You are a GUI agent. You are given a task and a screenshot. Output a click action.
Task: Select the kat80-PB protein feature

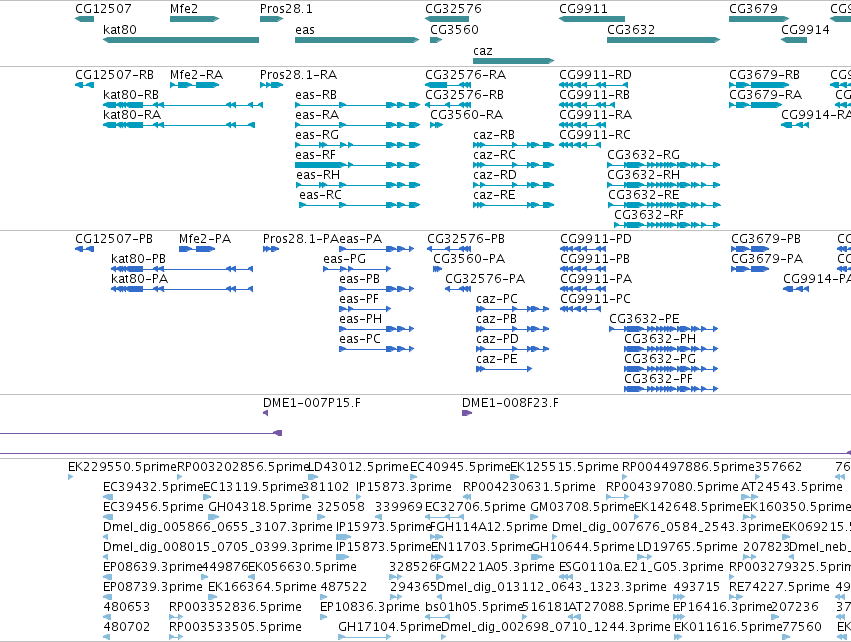pos(182,269)
